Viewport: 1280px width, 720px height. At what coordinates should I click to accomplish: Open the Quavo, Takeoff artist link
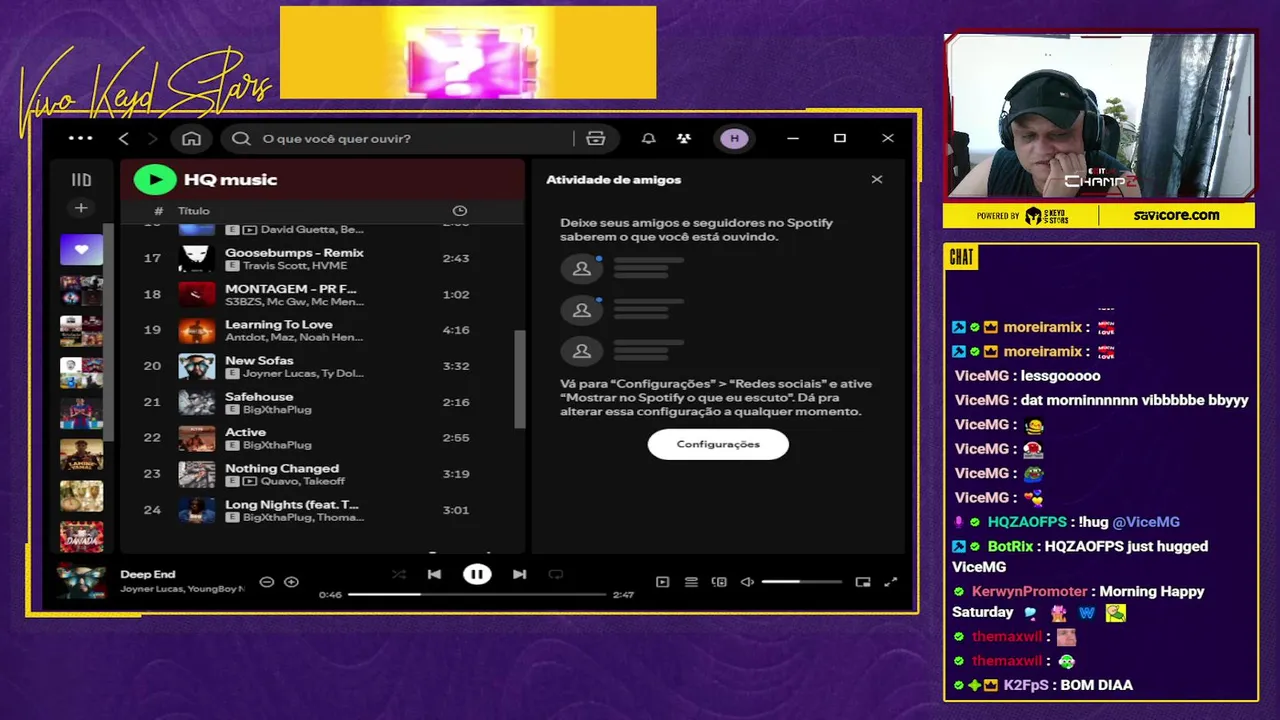[303, 481]
